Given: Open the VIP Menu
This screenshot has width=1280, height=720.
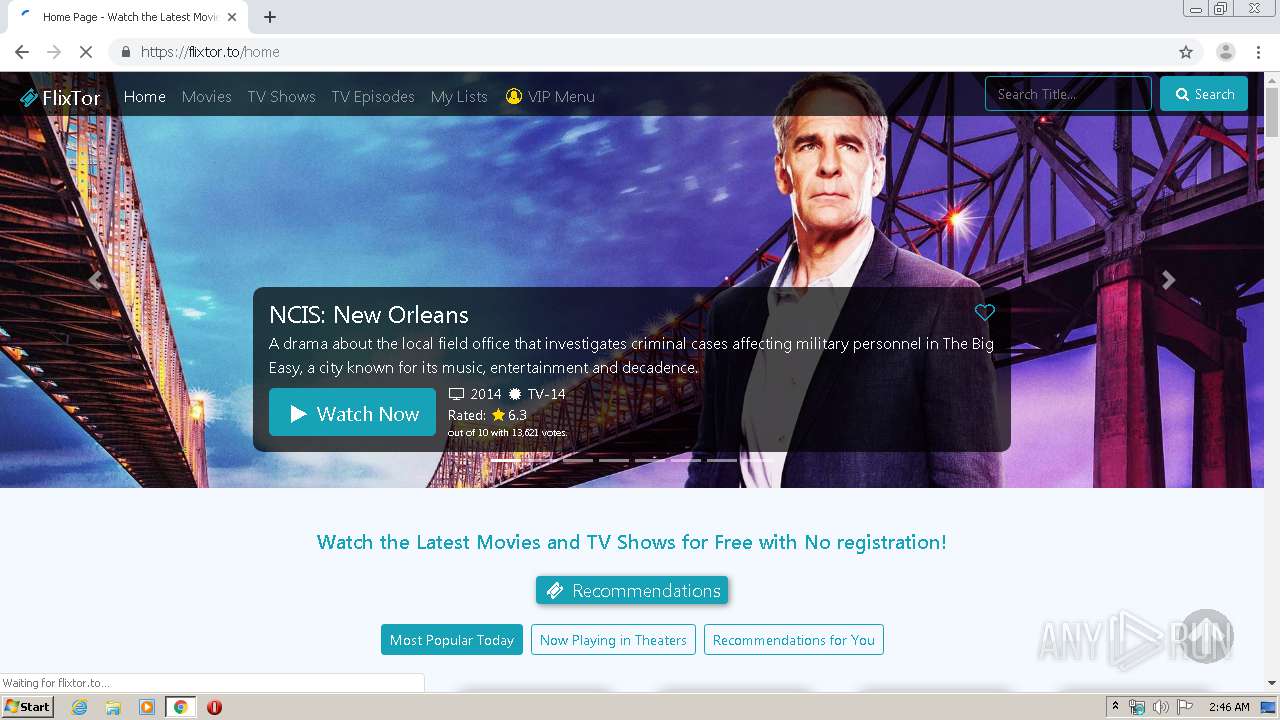Looking at the screenshot, I should (x=550, y=97).
